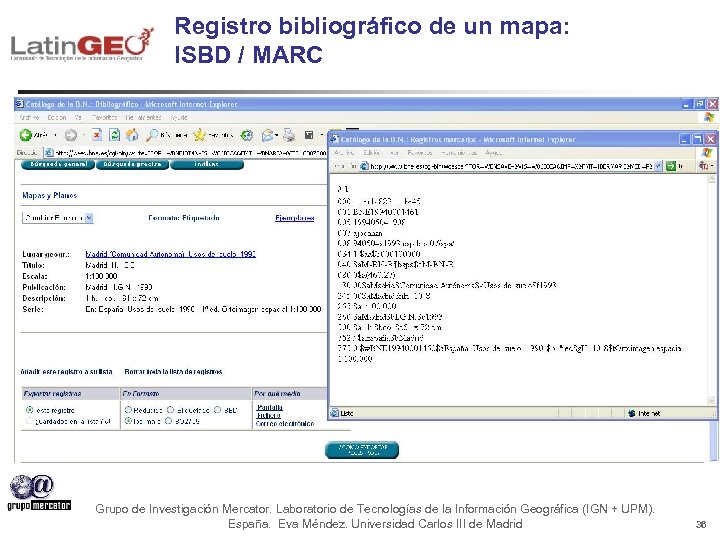Image resolution: width=720 pixels, height=540 pixels.
Task: Click the green Back arrow in Bibliográfico window
Action: click(26, 135)
